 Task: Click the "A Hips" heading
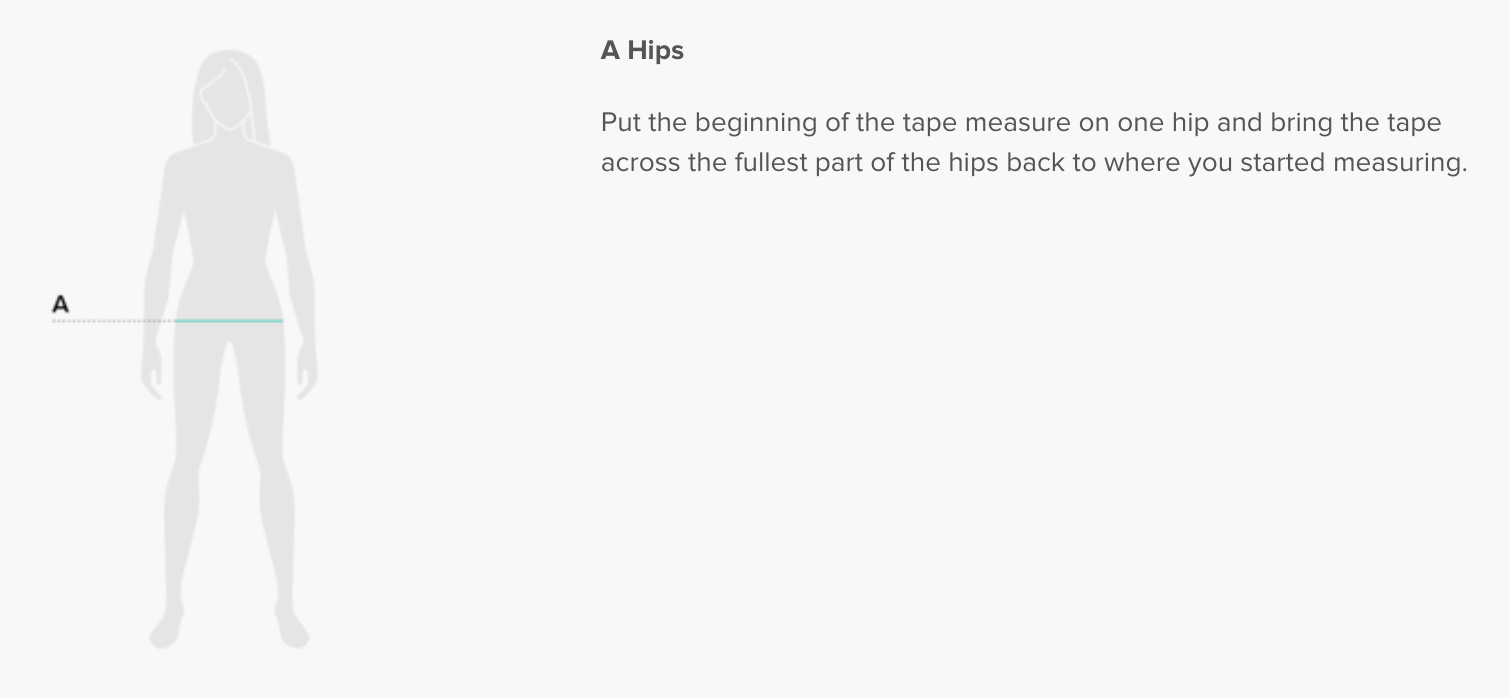pos(642,51)
